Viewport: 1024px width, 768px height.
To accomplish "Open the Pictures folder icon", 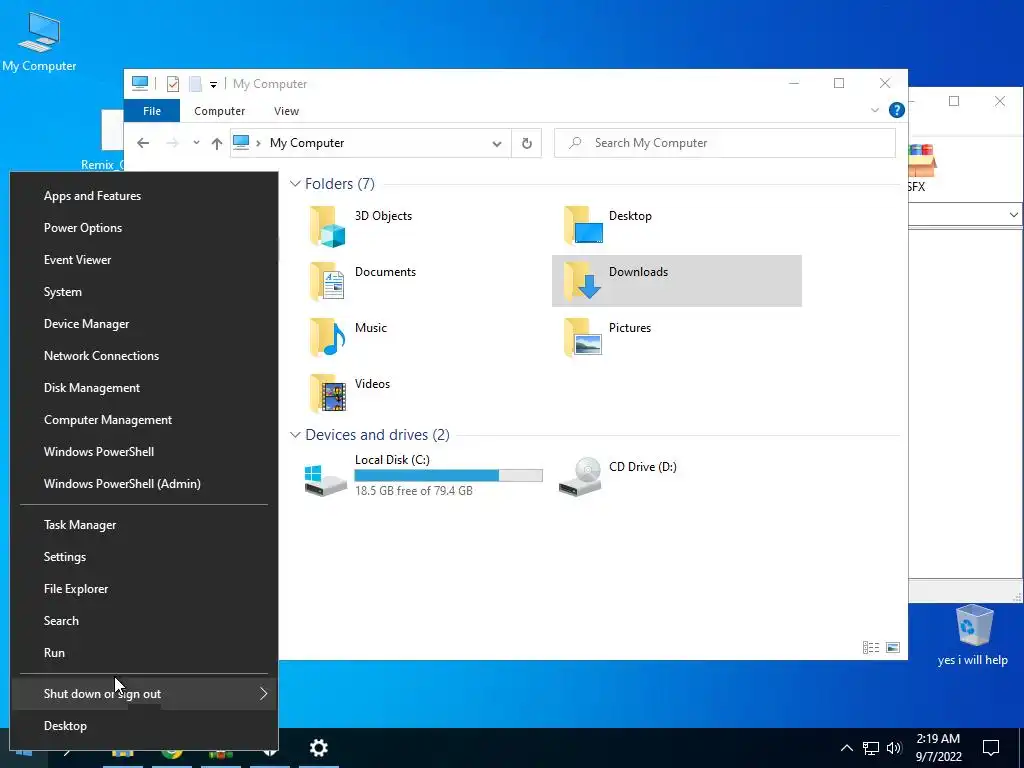I will (x=583, y=337).
